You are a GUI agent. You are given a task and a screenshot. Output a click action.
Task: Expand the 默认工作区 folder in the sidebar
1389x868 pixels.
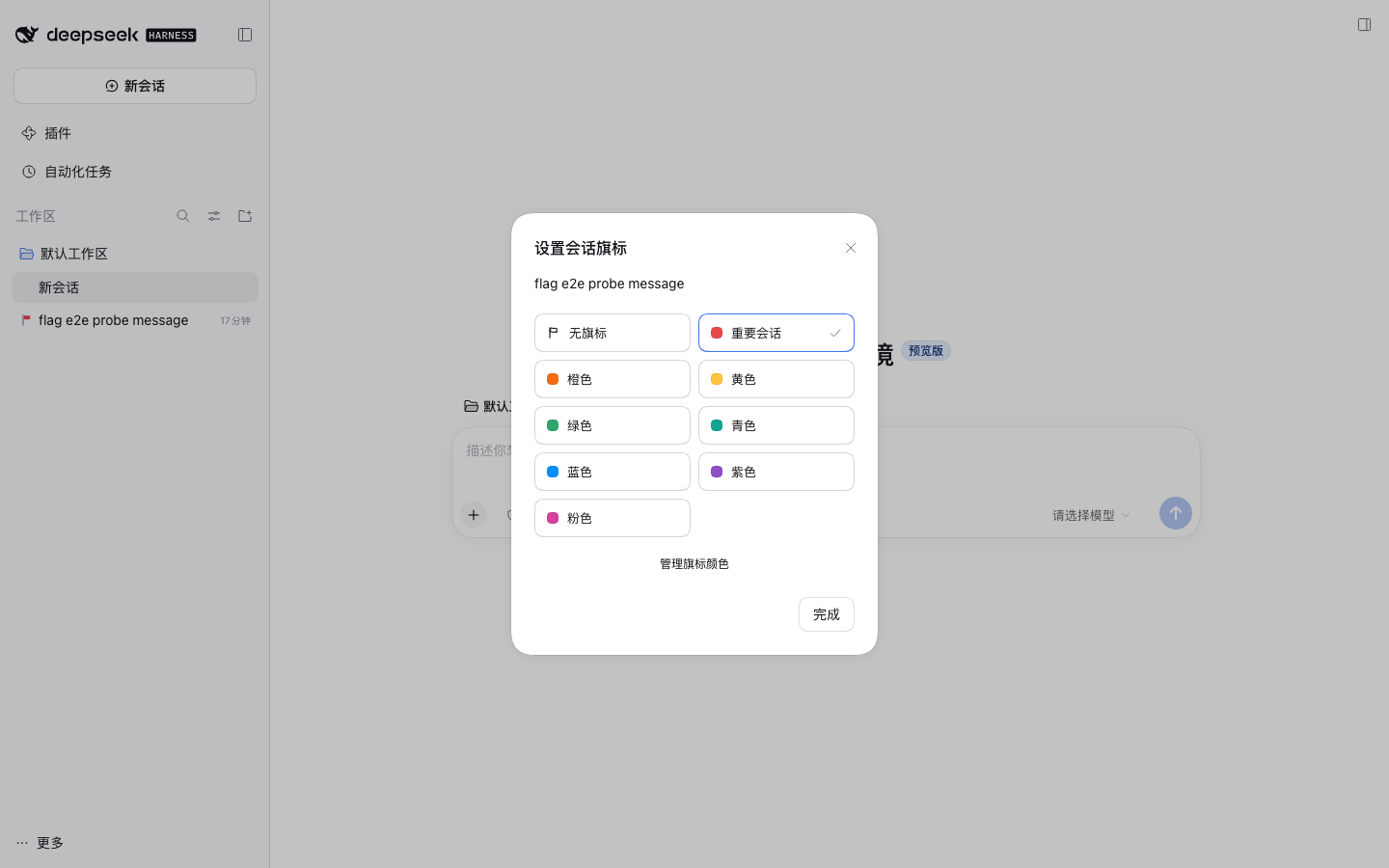pyautogui.click(x=135, y=254)
